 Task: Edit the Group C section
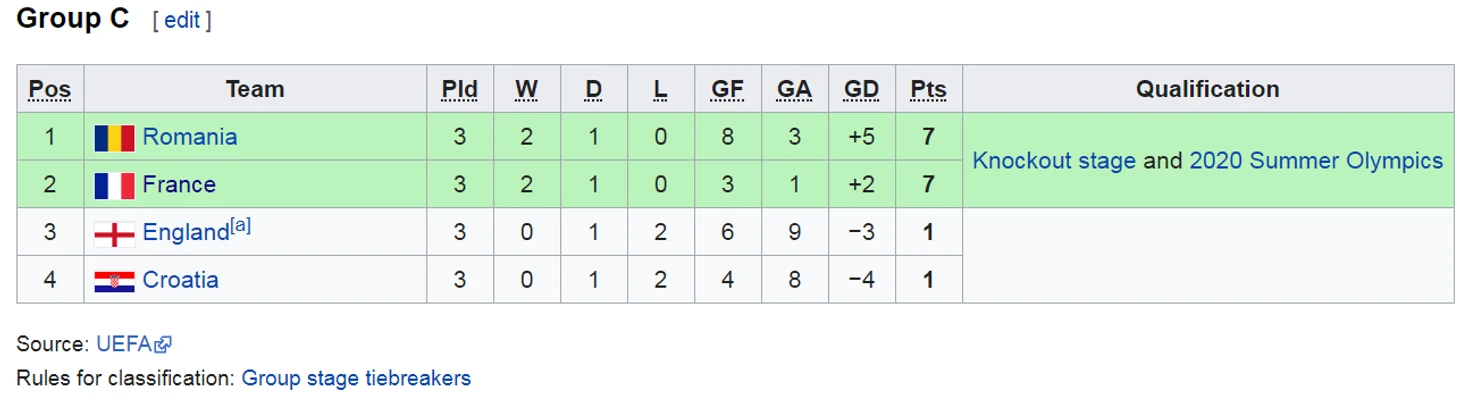[182, 21]
